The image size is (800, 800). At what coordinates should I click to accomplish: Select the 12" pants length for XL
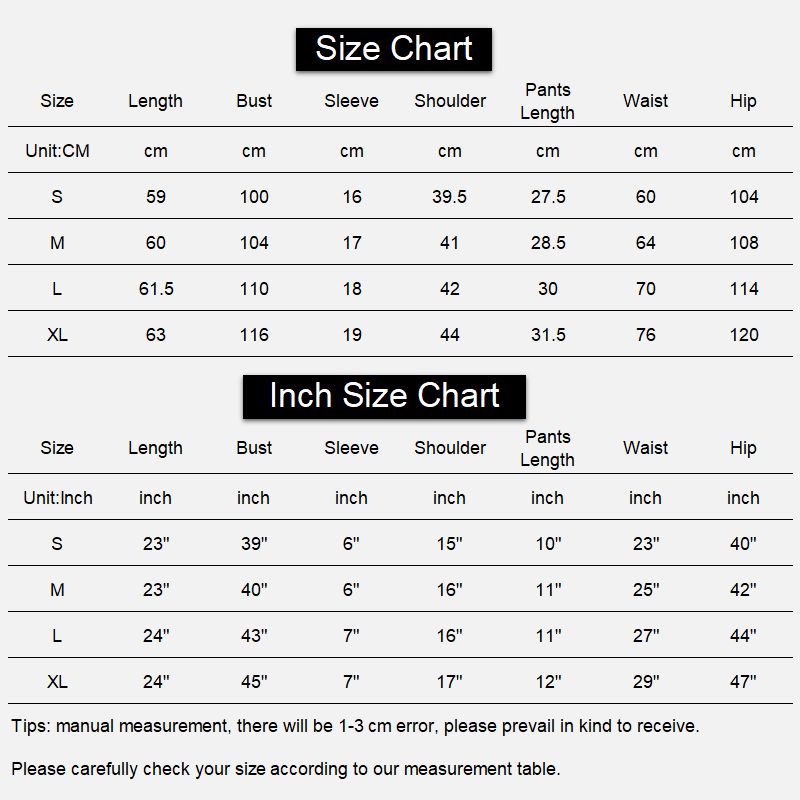(548, 681)
